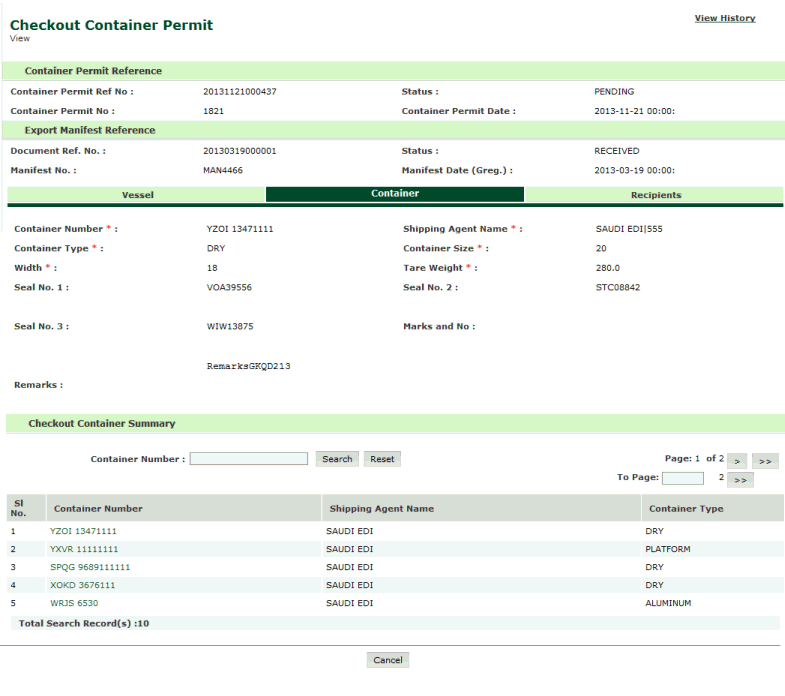Jump to last page using double arrow beside next
The image size is (785, 696).
[764, 460]
